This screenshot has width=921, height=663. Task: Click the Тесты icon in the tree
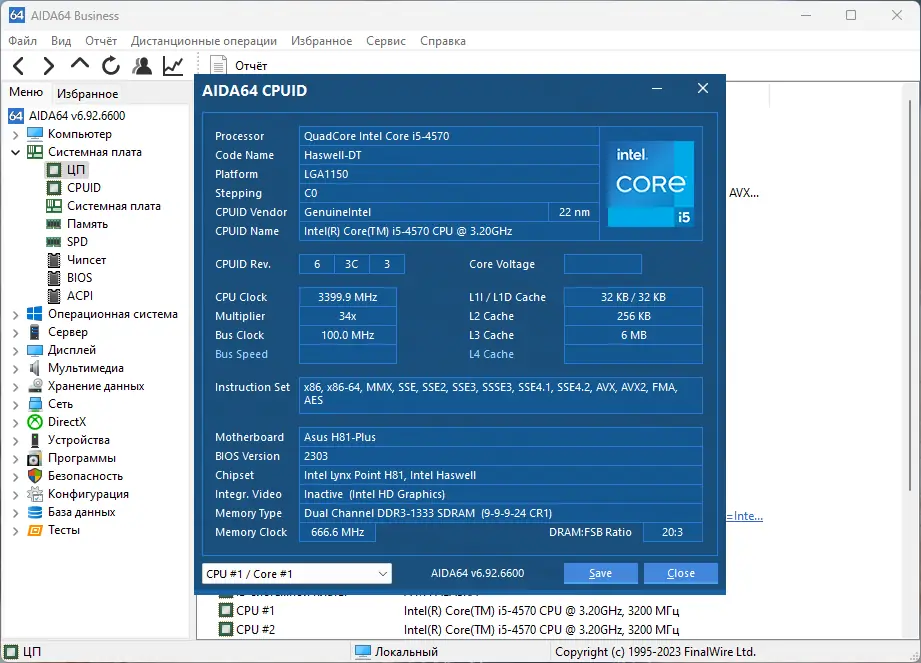35,530
